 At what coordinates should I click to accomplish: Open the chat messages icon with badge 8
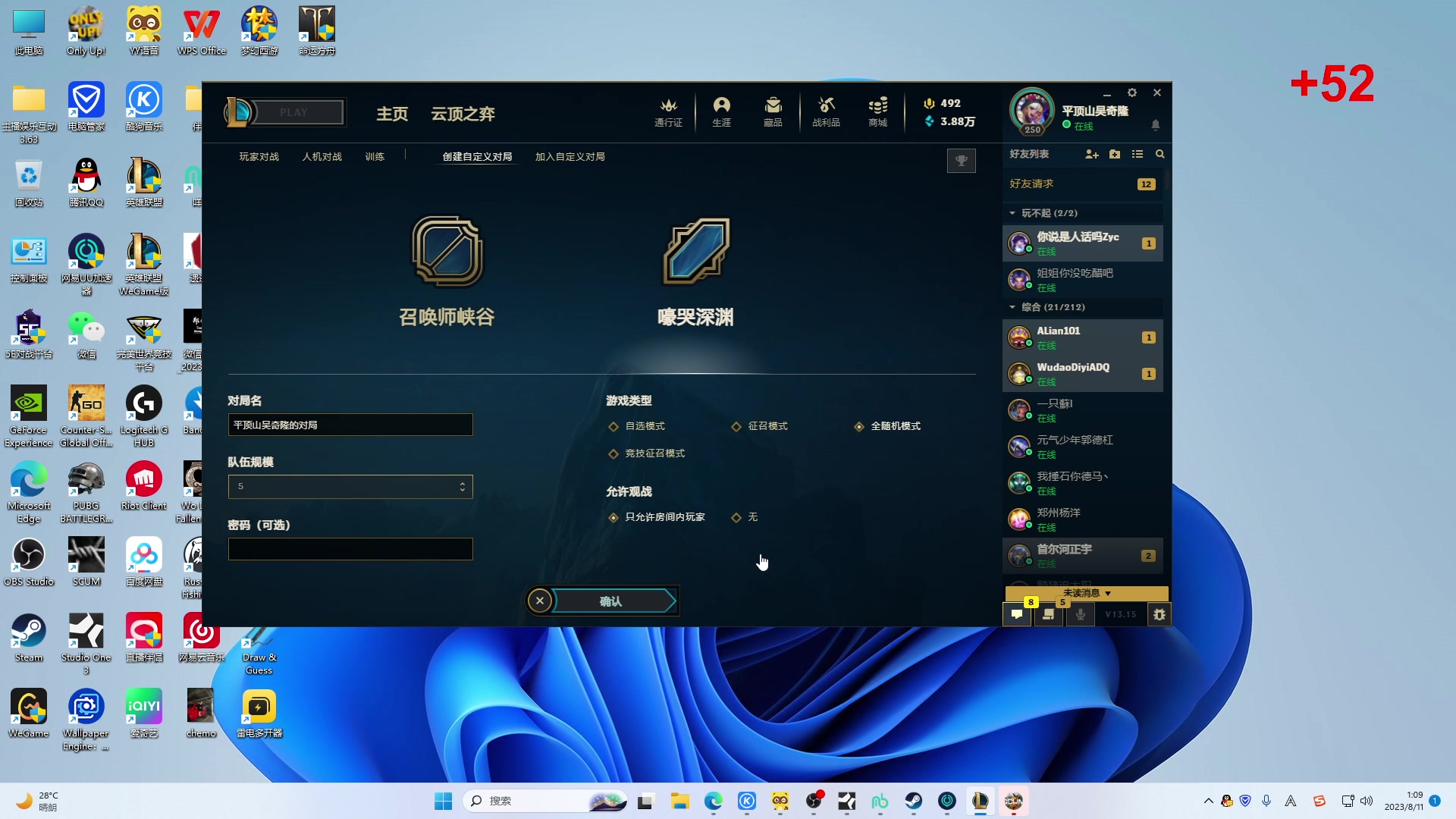pyautogui.click(x=1017, y=614)
